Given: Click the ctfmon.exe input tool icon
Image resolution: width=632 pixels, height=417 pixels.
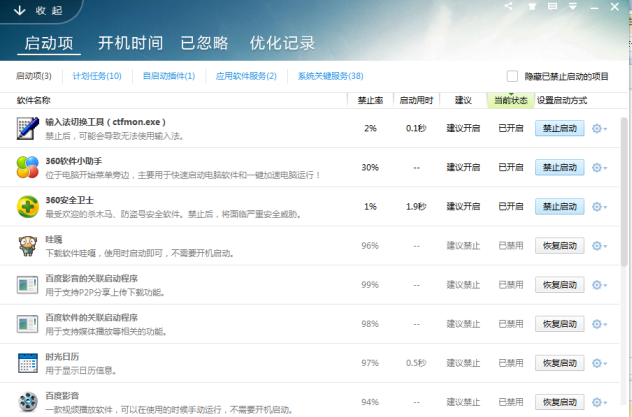Looking at the screenshot, I should (27, 128).
